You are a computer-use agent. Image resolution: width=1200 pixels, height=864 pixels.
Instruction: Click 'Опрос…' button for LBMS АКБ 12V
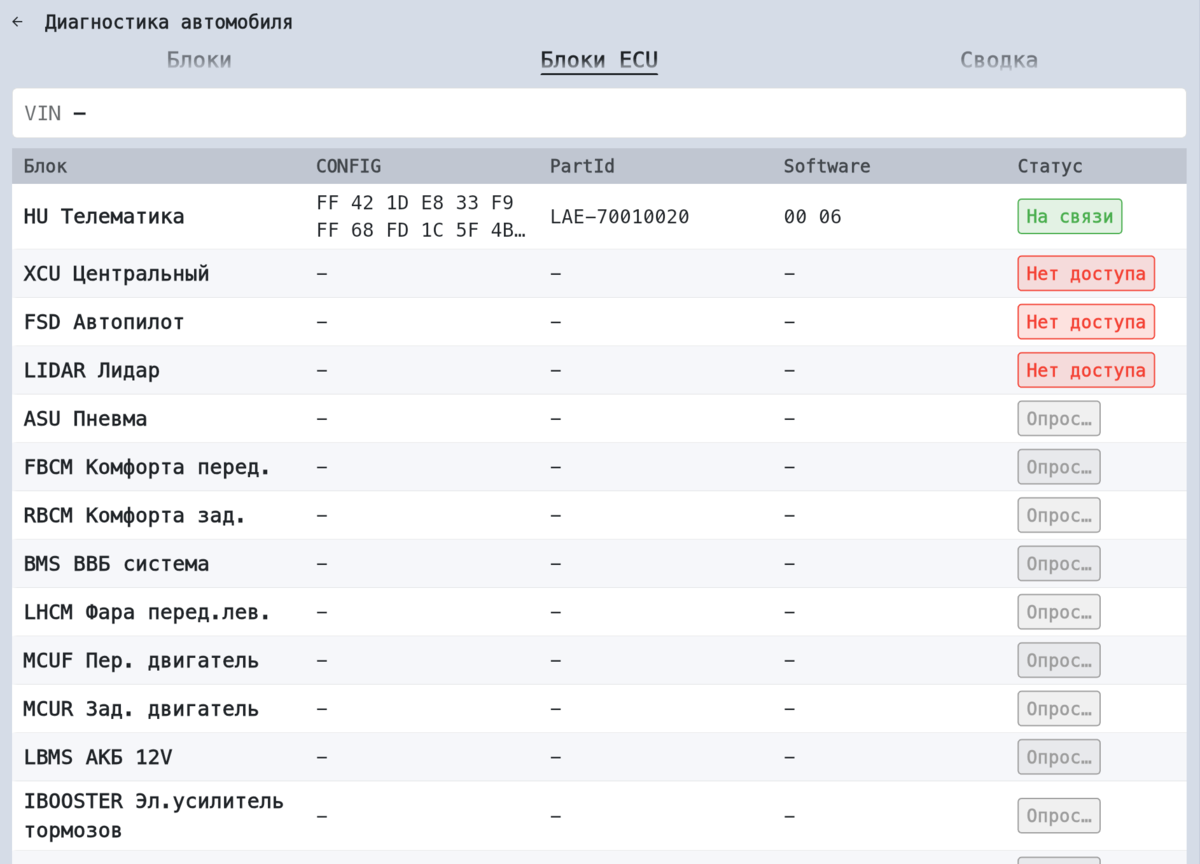(x=1059, y=757)
